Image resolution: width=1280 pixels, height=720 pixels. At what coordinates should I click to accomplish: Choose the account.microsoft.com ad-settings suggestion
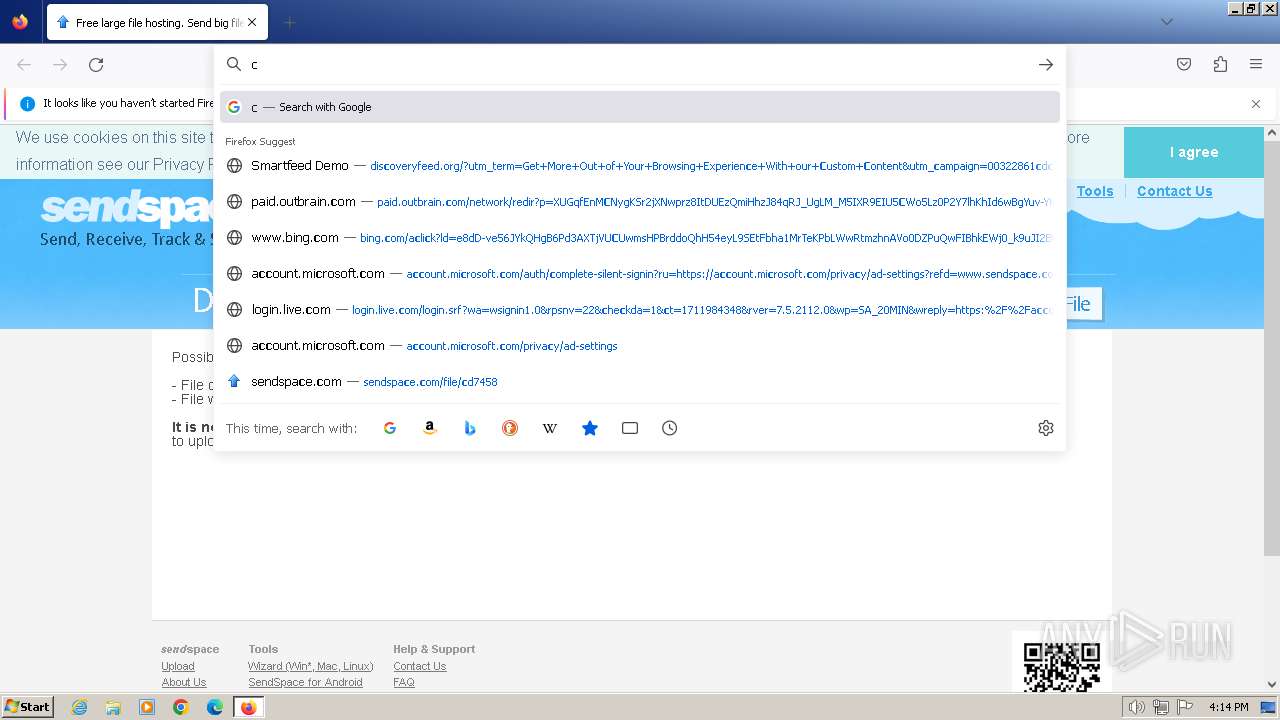(x=640, y=346)
